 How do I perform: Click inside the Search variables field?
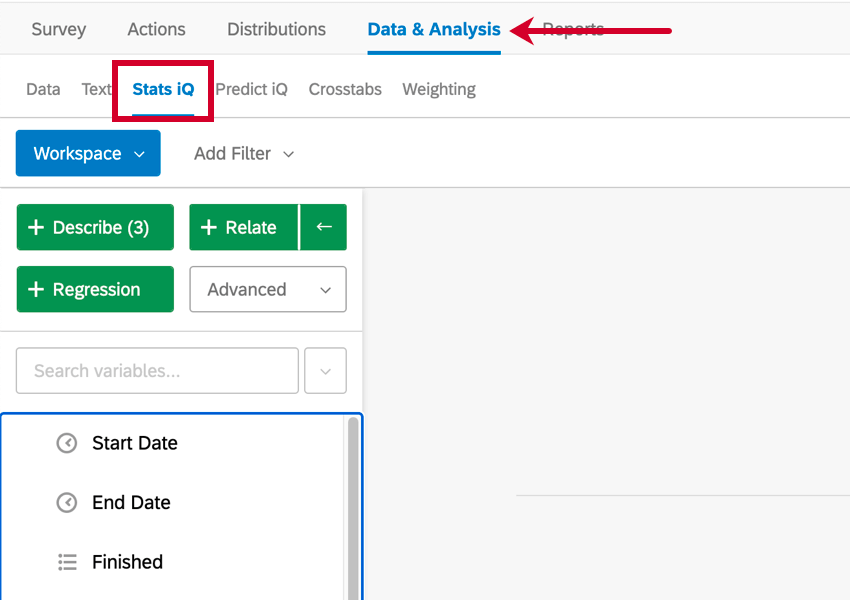pos(156,370)
